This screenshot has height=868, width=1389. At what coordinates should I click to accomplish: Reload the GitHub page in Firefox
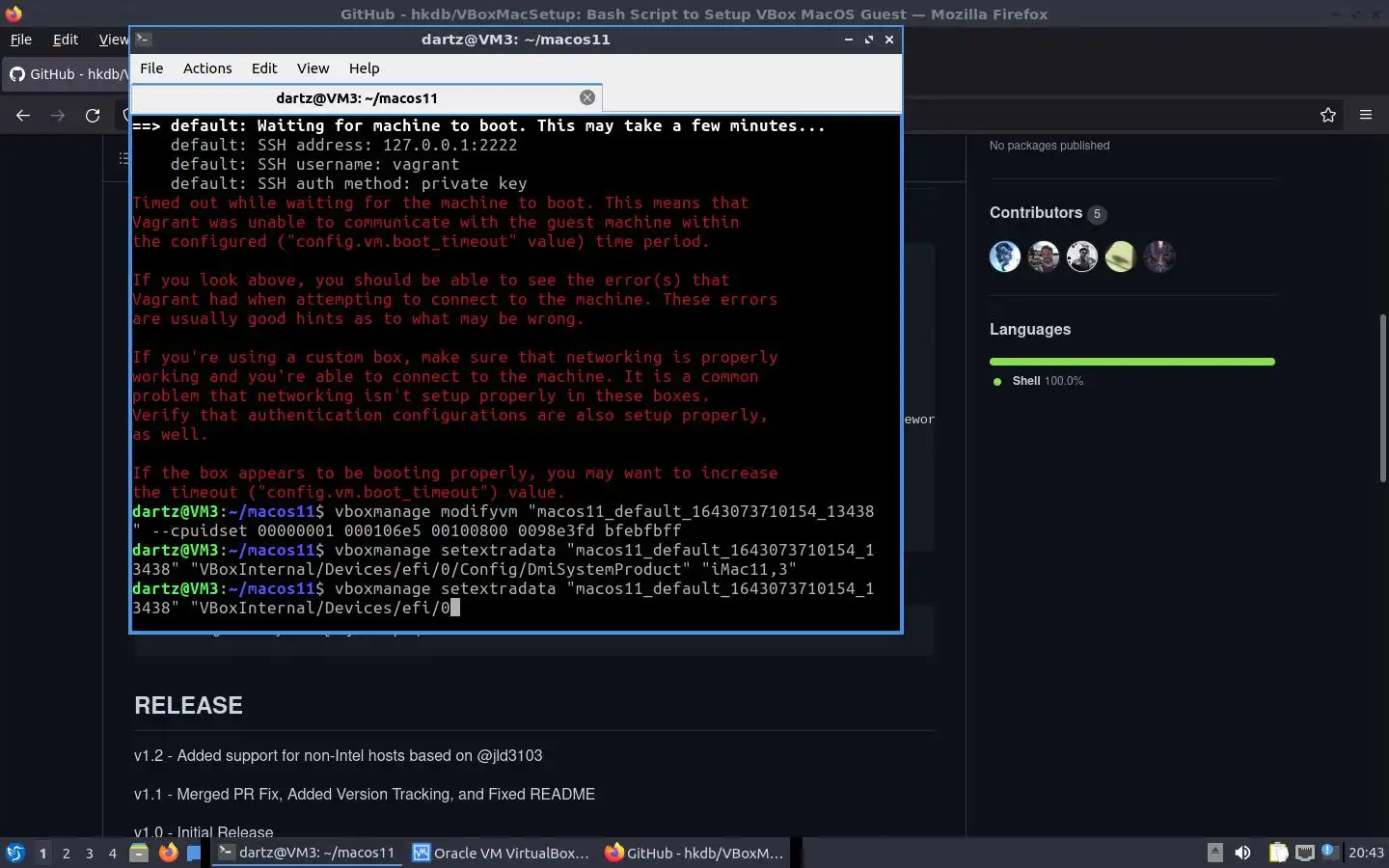point(93,115)
